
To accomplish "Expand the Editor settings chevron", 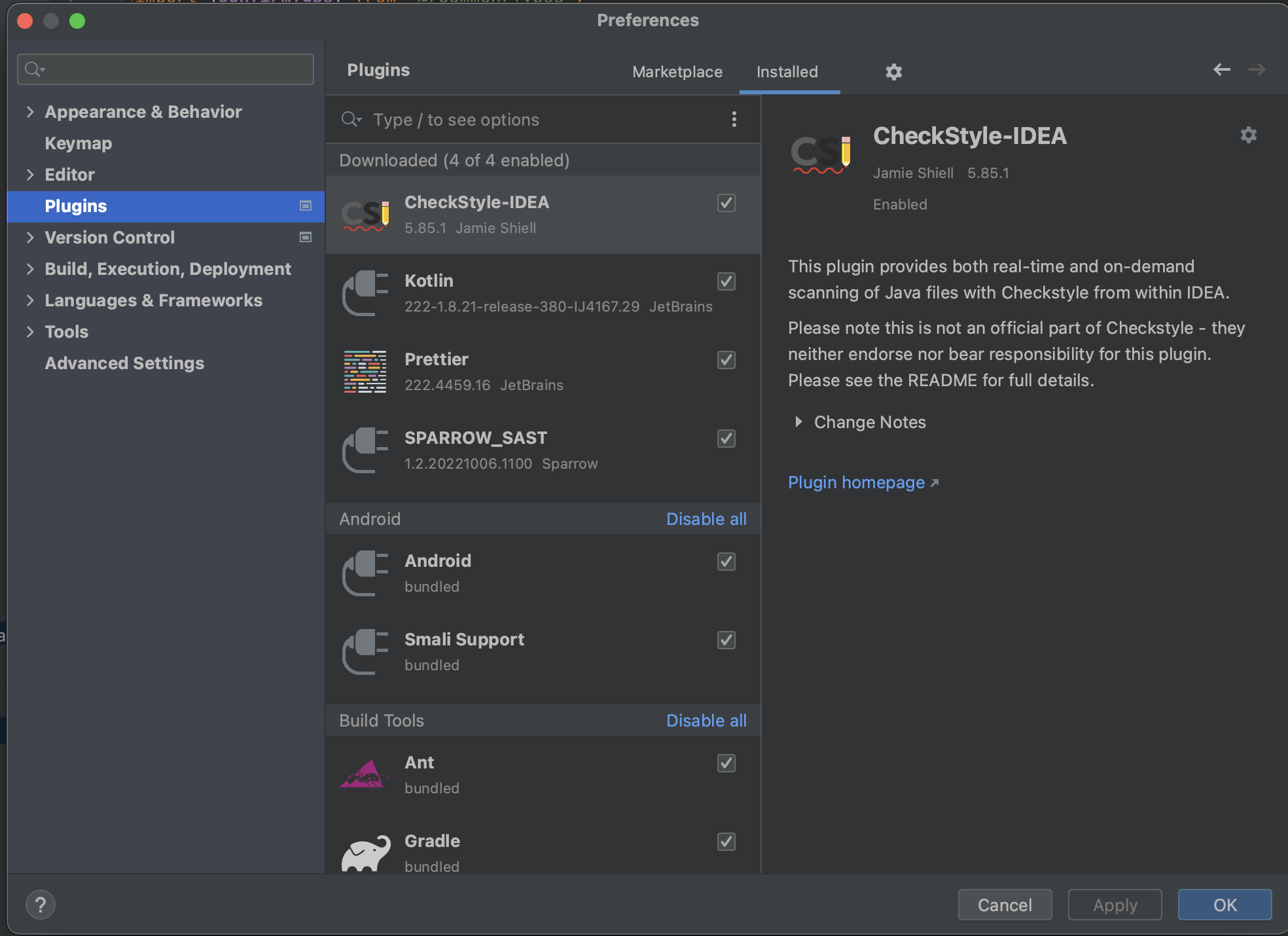I will coord(29,175).
